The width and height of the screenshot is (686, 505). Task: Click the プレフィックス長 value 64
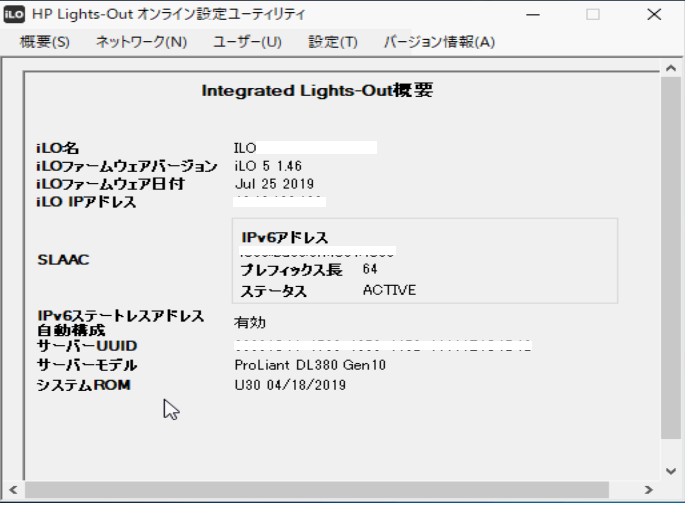(x=370, y=269)
